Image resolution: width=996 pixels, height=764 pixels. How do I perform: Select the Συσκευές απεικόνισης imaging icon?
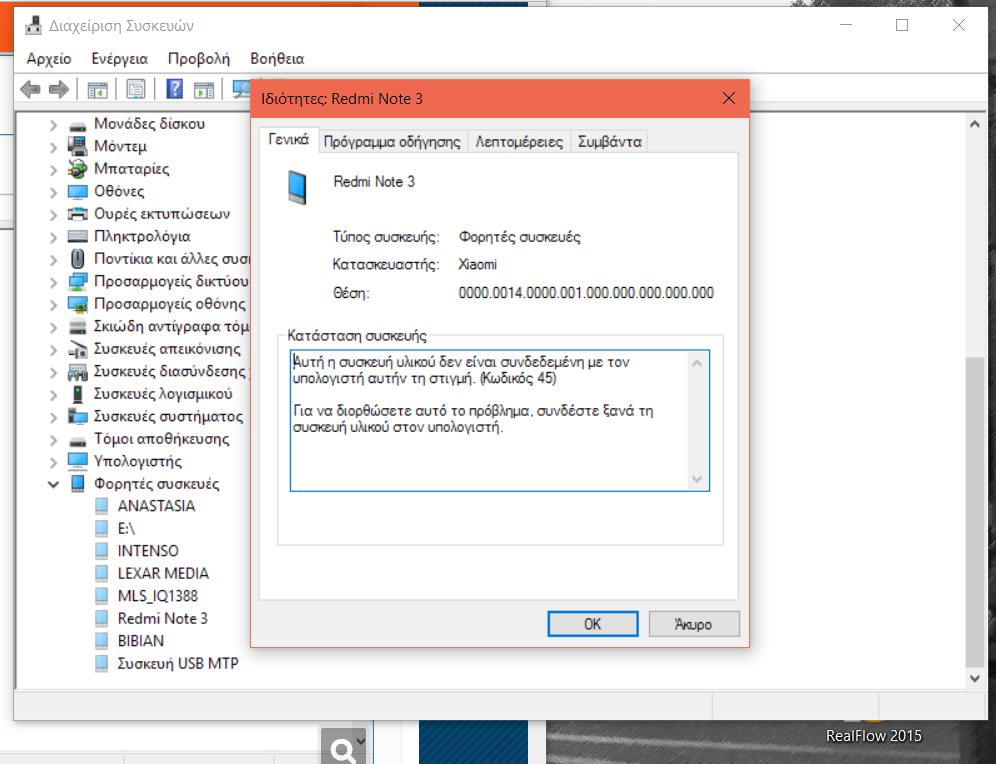(77, 349)
